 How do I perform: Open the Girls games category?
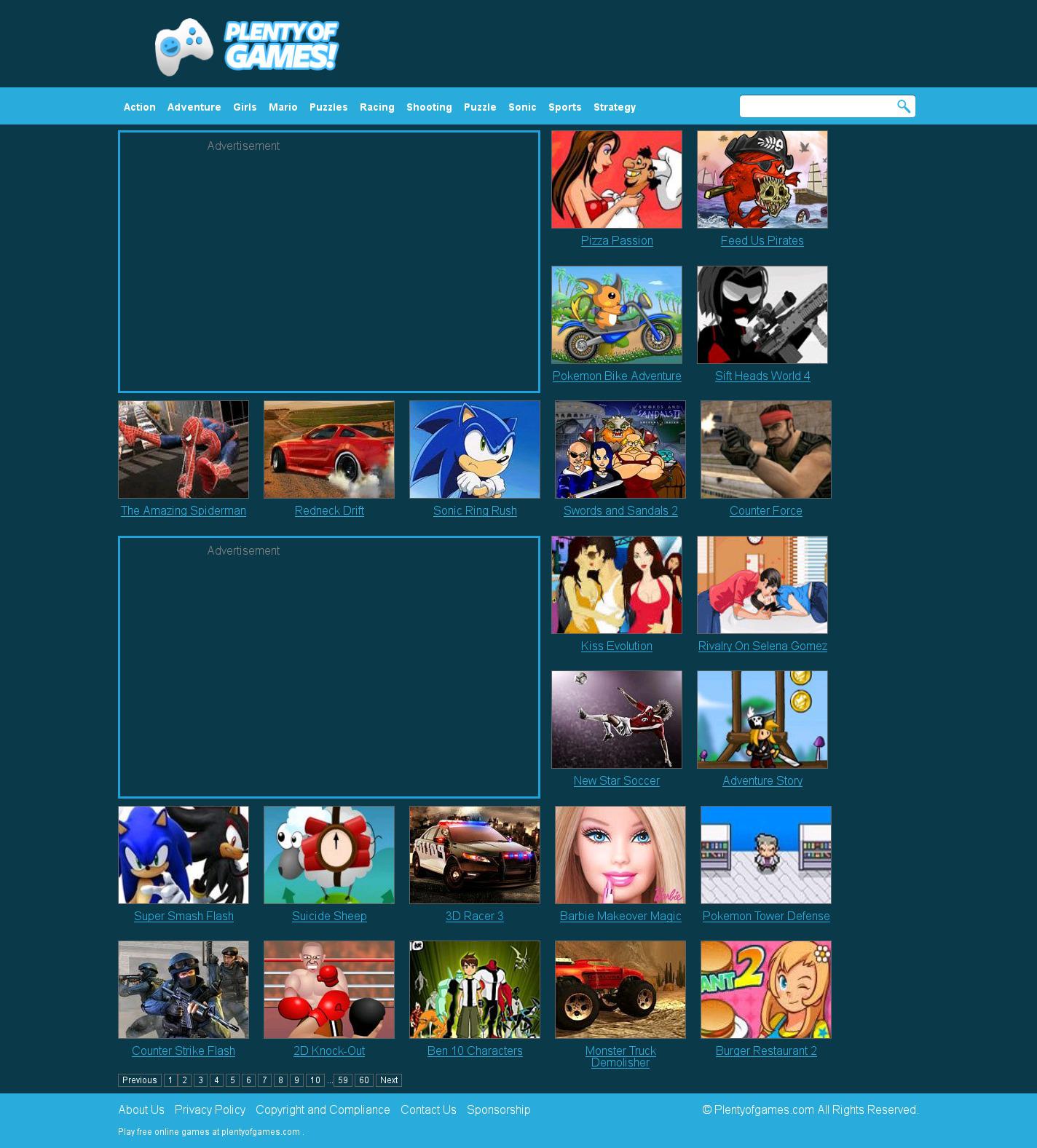[x=245, y=107]
